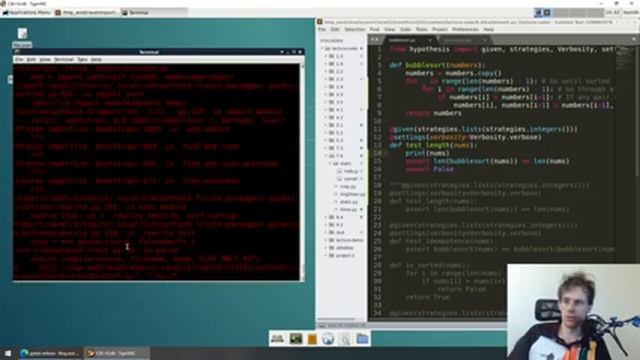Select the TigerVNC taskbar item

click(x=116, y=353)
